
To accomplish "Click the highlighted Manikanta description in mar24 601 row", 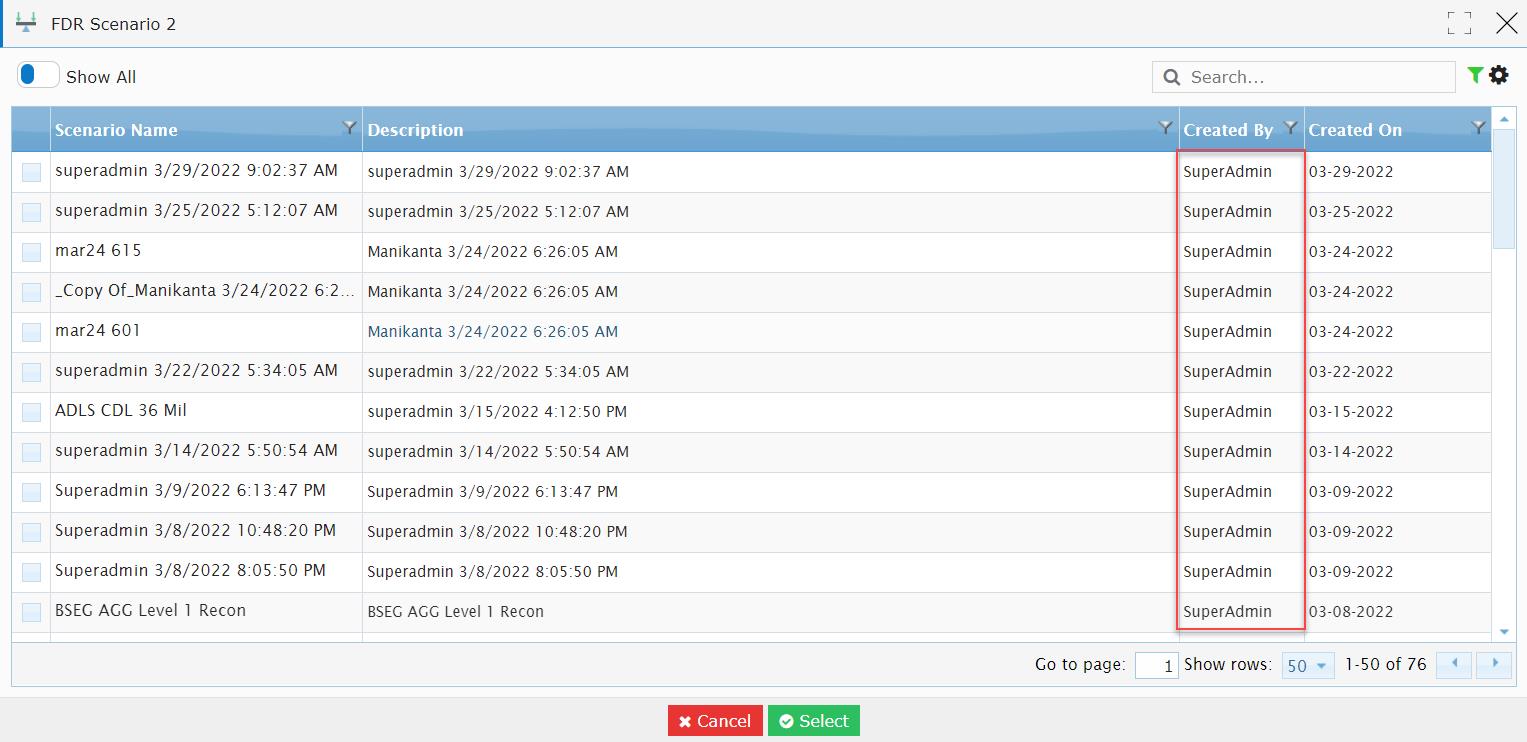I will pos(493,331).
